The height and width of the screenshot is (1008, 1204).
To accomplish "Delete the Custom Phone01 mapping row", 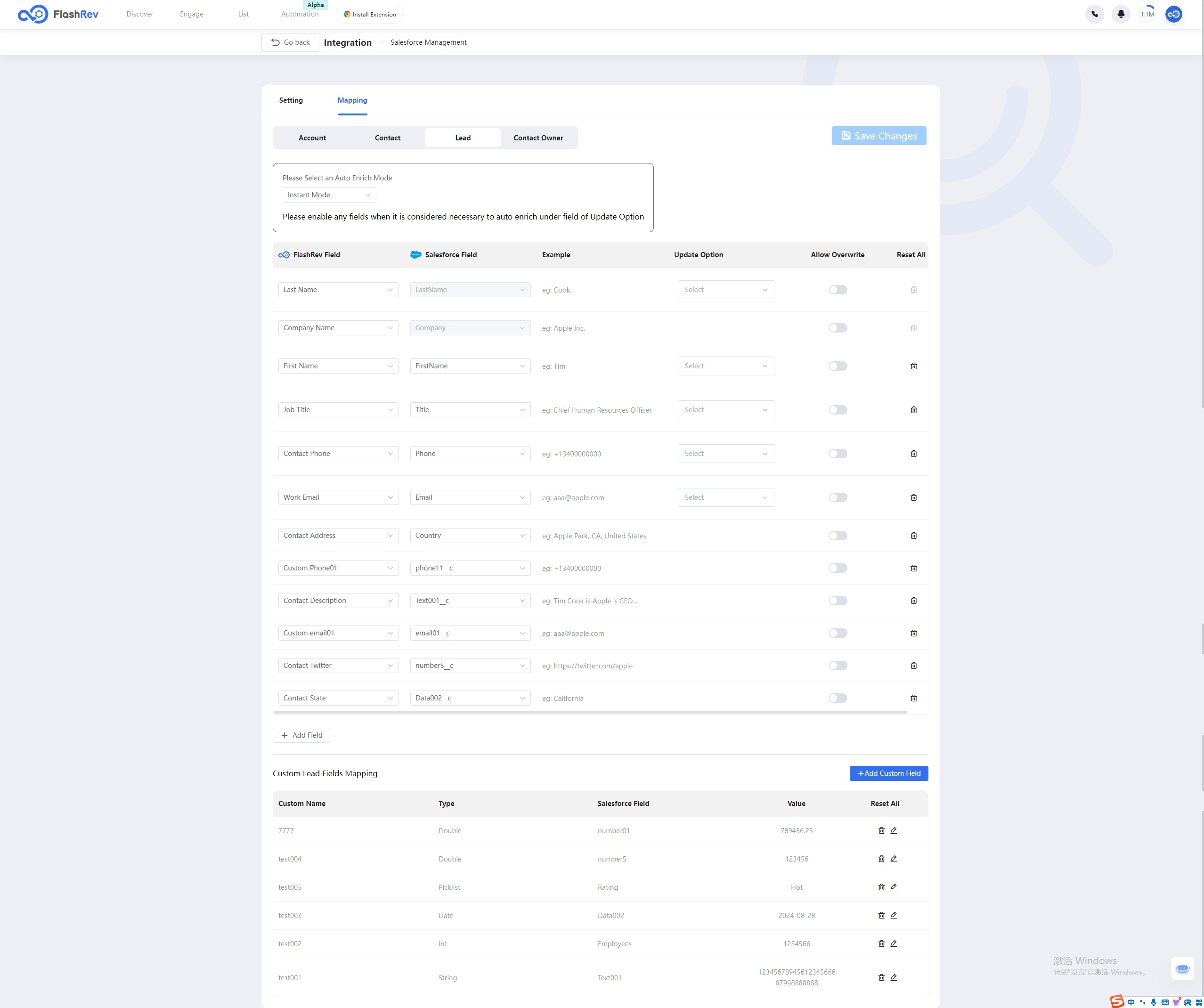I will click(x=914, y=568).
